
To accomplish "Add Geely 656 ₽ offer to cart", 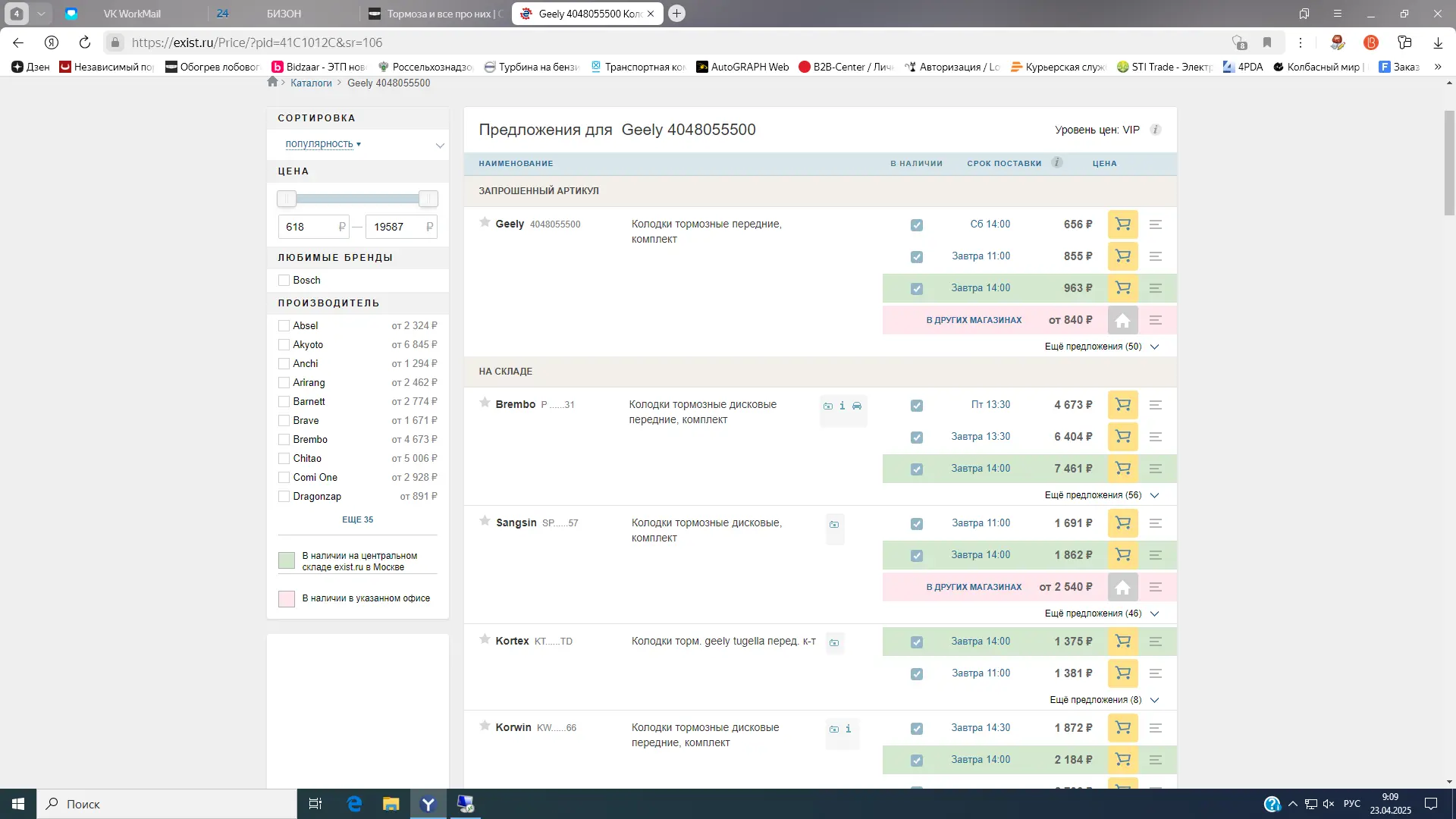I will [x=1122, y=224].
